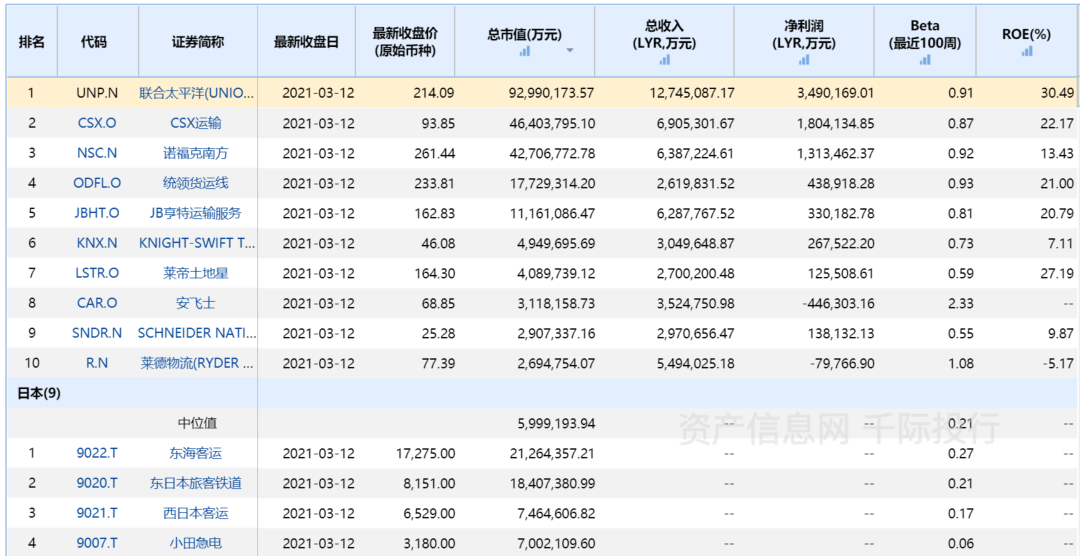
Task: Open stock code 9007.T
Action: (x=98, y=544)
